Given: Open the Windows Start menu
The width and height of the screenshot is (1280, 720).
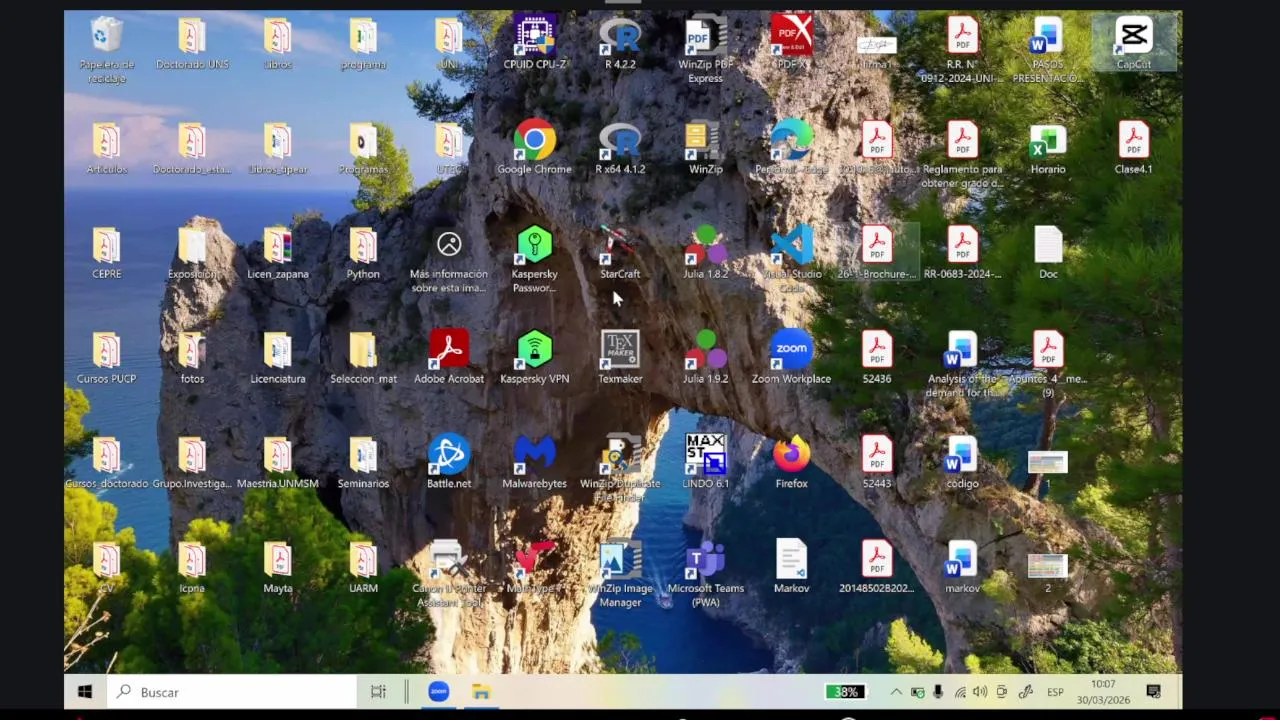Looking at the screenshot, I should [x=85, y=692].
